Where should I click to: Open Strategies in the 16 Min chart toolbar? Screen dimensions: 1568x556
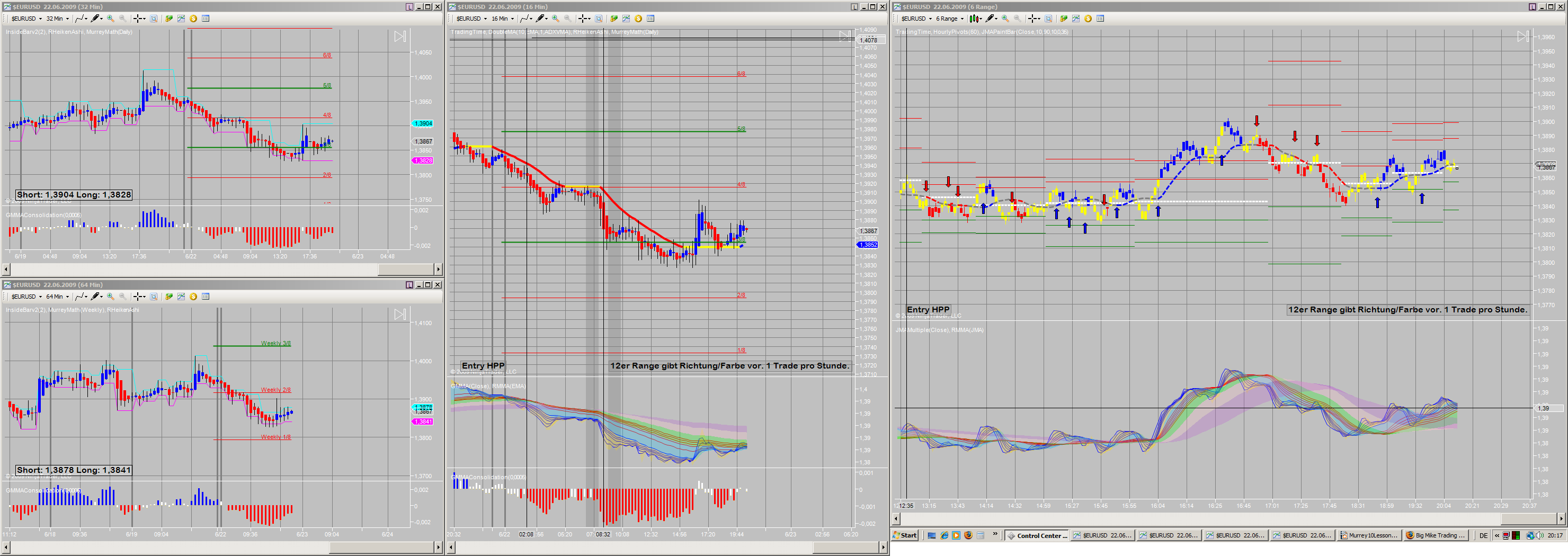tap(638, 19)
